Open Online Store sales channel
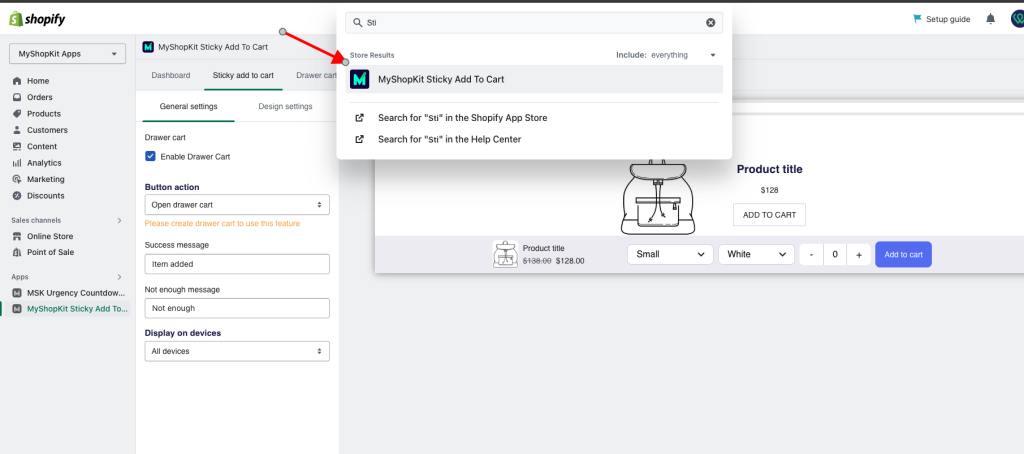This screenshot has height=454, width=1024. (x=50, y=236)
